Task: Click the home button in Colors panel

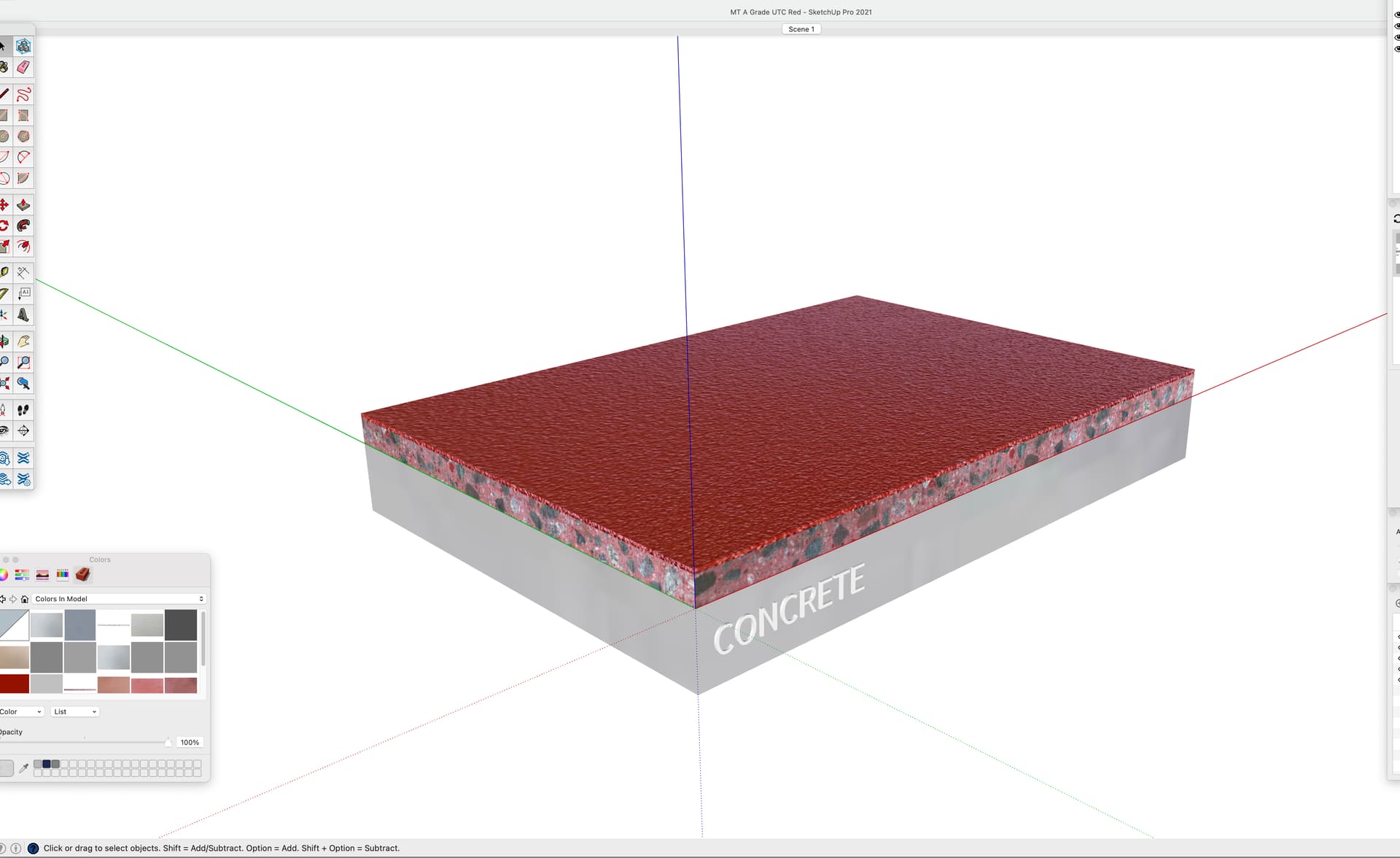Action: (x=25, y=599)
